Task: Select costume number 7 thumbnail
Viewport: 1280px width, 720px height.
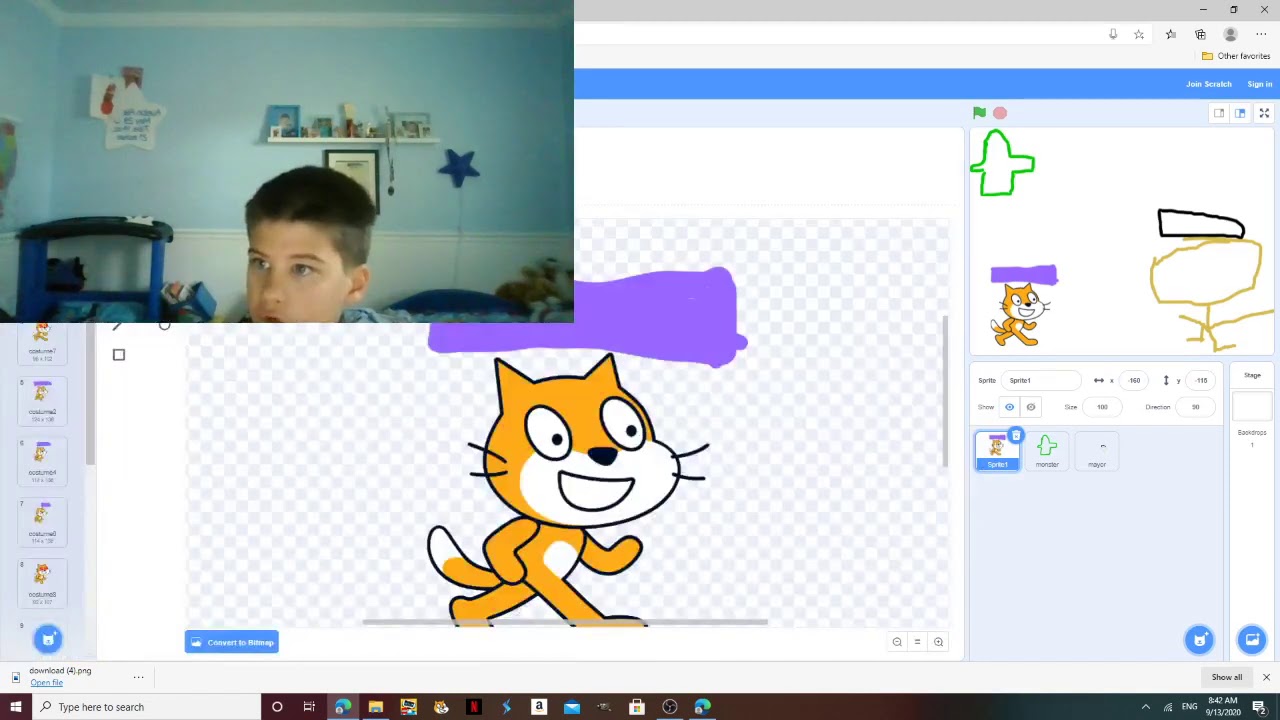Action: [x=42, y=521]
